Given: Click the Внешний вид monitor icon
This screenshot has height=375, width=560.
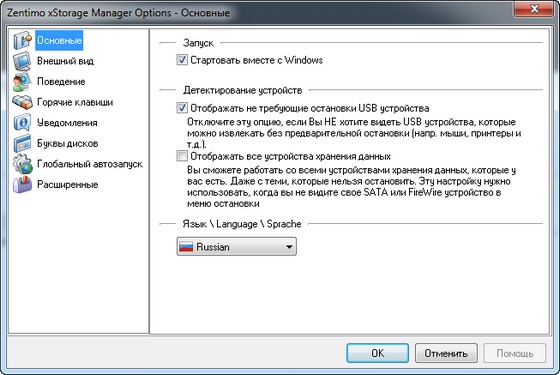Looking at the screenshot, I should click(22, 61).
